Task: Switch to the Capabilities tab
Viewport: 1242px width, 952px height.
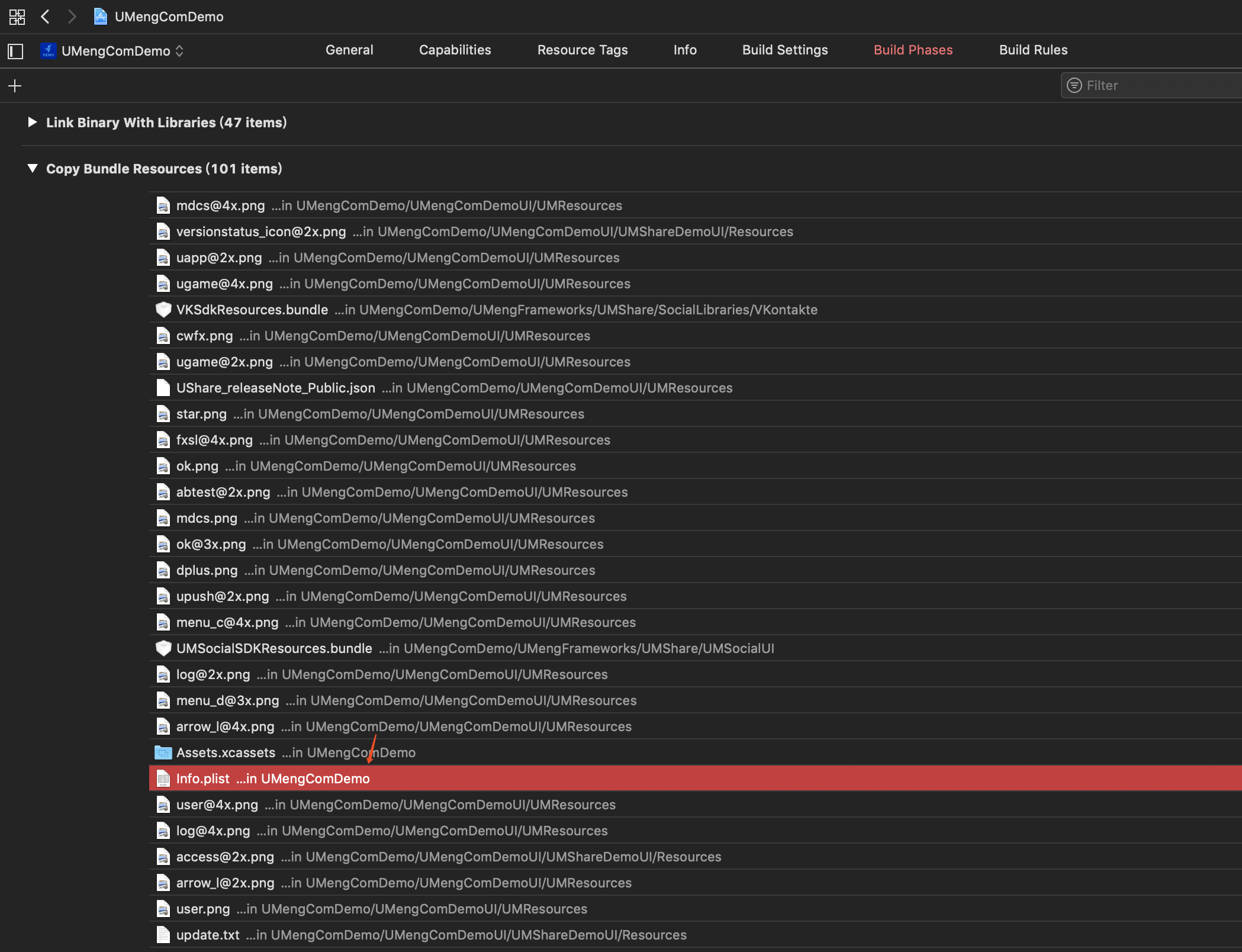Action: (x=455, y=50)
